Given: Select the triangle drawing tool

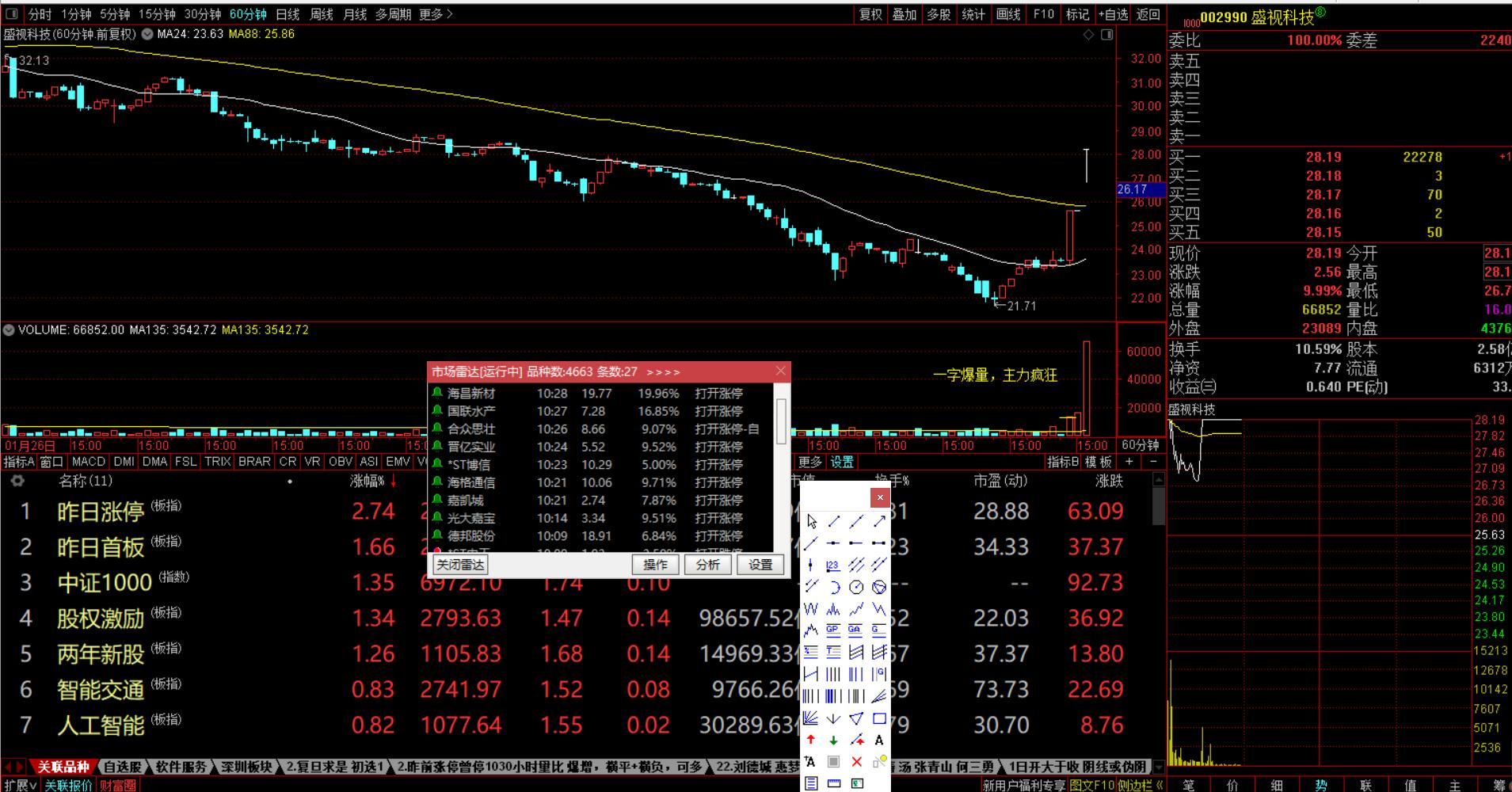Looking at the screenshot, I should click(856, 718).
